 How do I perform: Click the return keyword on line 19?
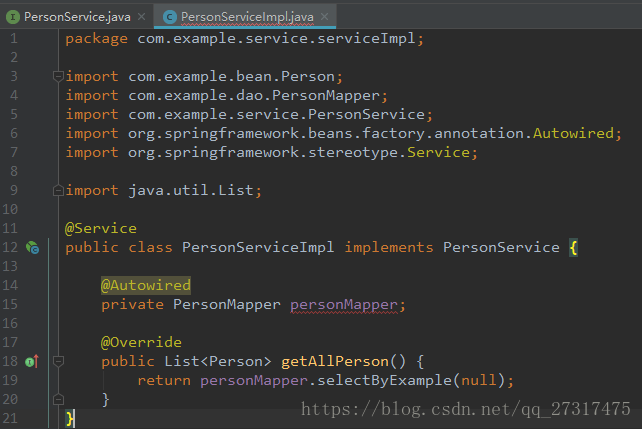tap(164, 380)
